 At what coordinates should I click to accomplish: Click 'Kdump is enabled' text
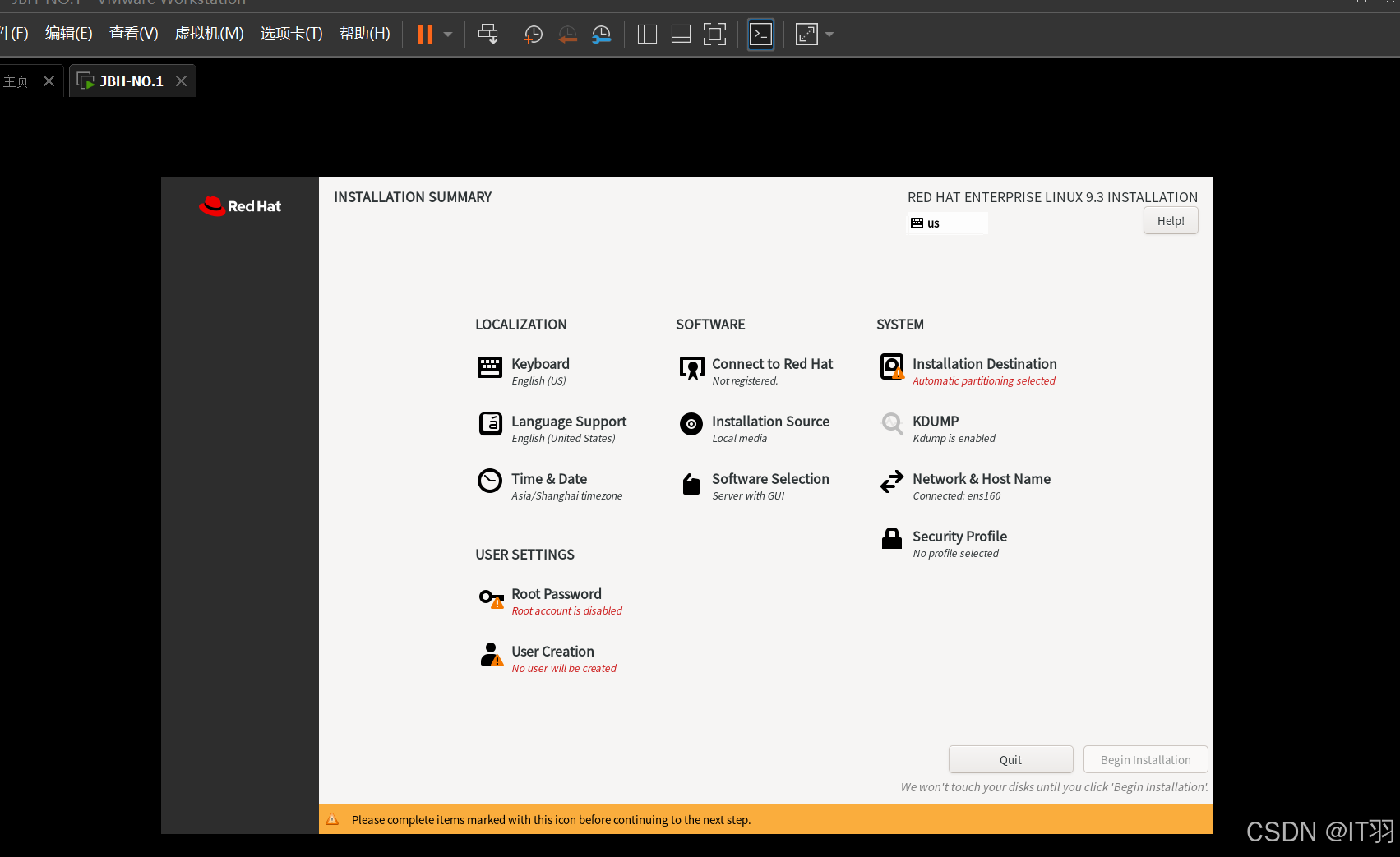tap(954, 439)
